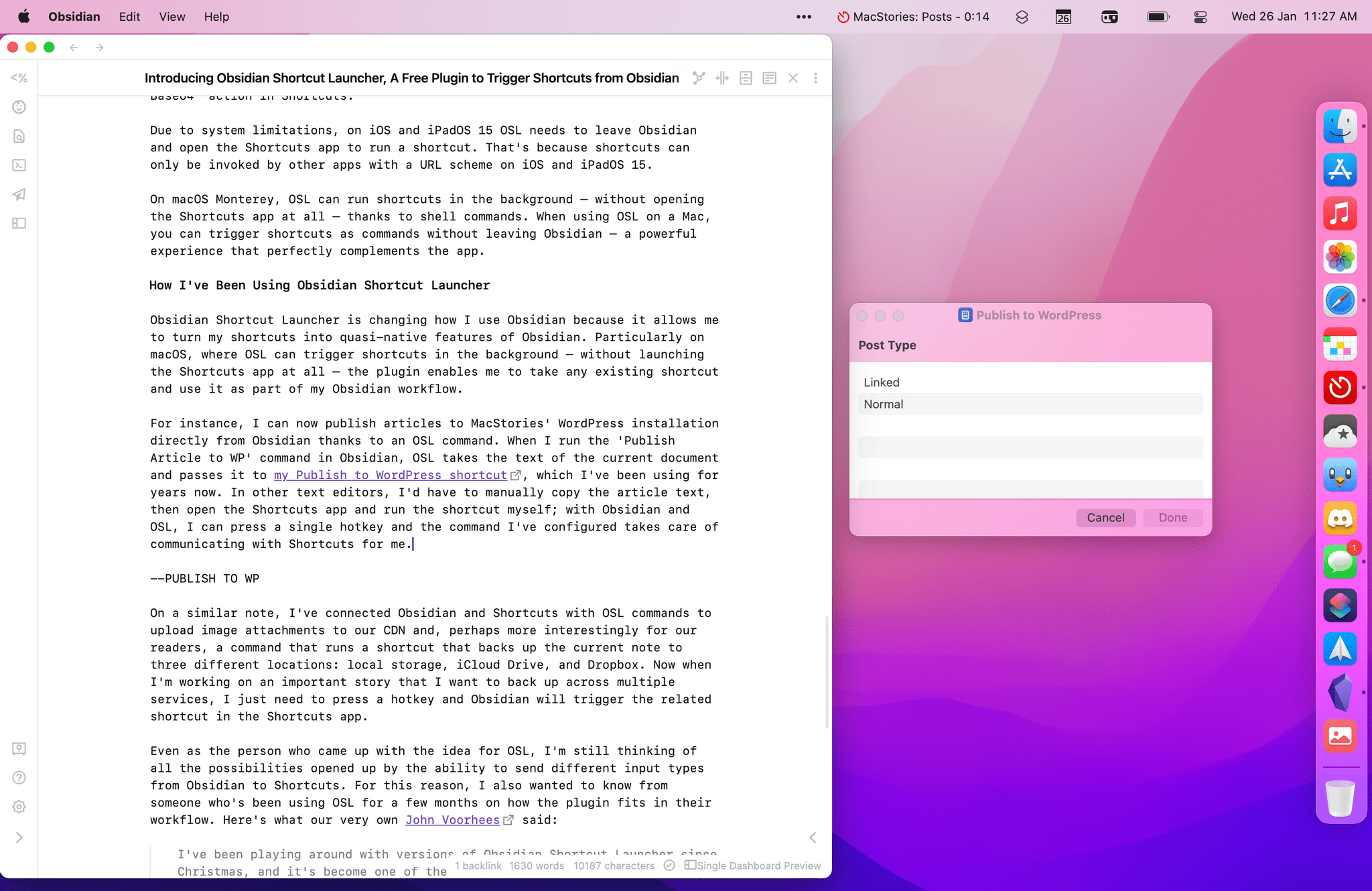Viewport: 1372px width, 891px height.
Task: Click Done in Publish to WordPress
Action: [x=1173, y=518]
